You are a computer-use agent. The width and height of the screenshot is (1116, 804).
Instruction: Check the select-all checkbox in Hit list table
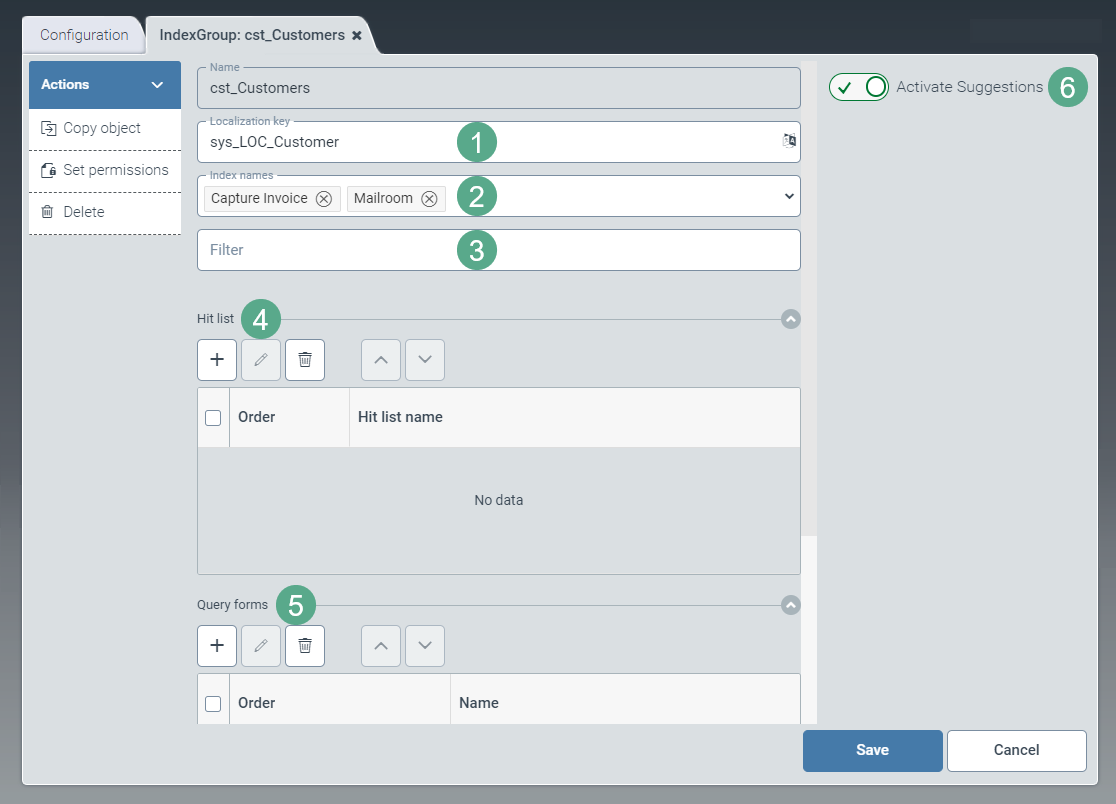(x=213, y=418)
